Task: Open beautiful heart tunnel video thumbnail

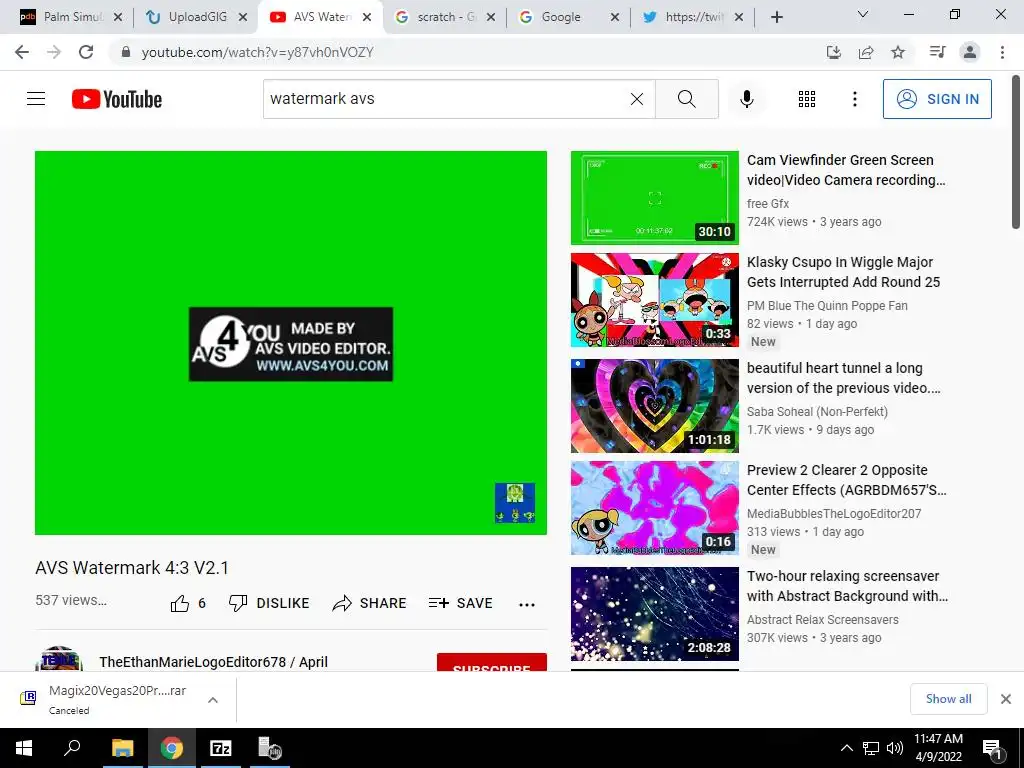Action: pyautogui.click(x=654, y=406)
